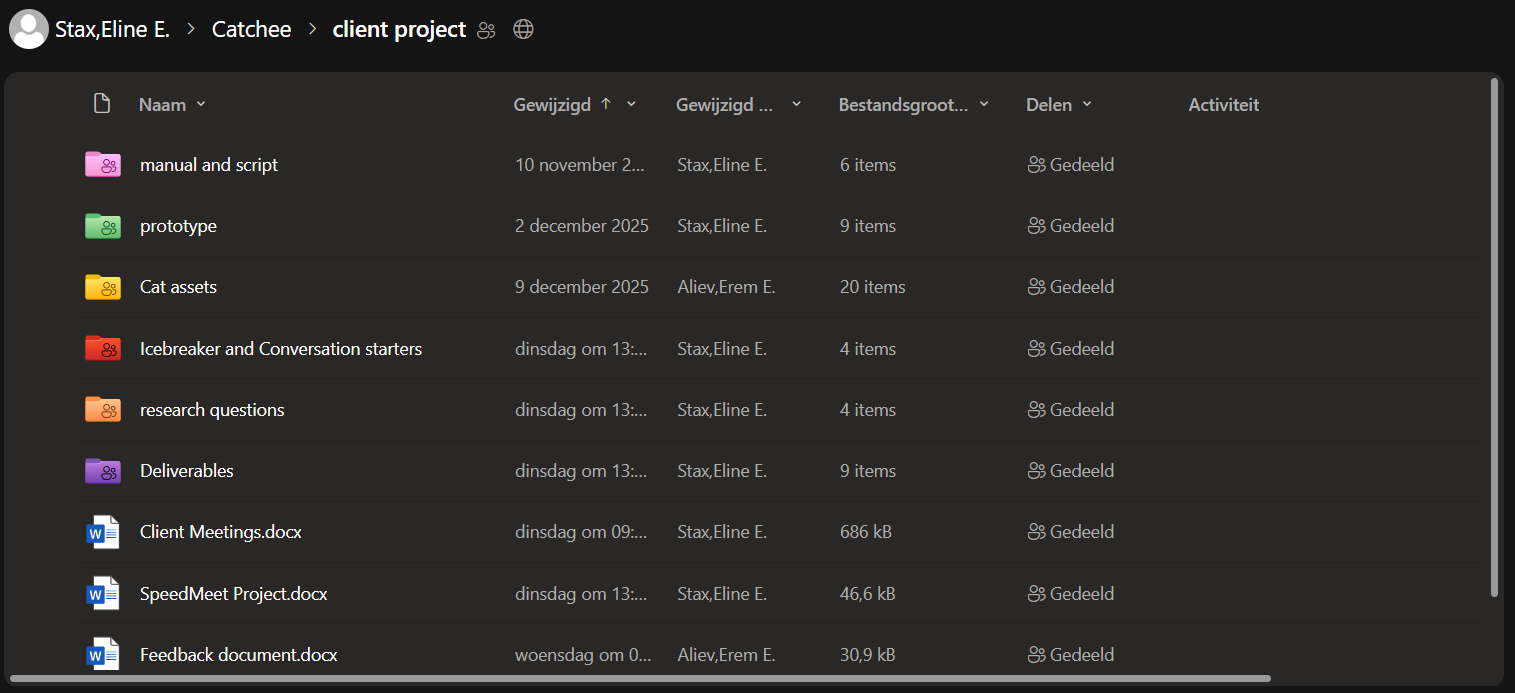Click the Gedeeld people icon on SpeedMeet Project row
Viewport: 1515px width, 693px height.
(x=1036, y=593)
